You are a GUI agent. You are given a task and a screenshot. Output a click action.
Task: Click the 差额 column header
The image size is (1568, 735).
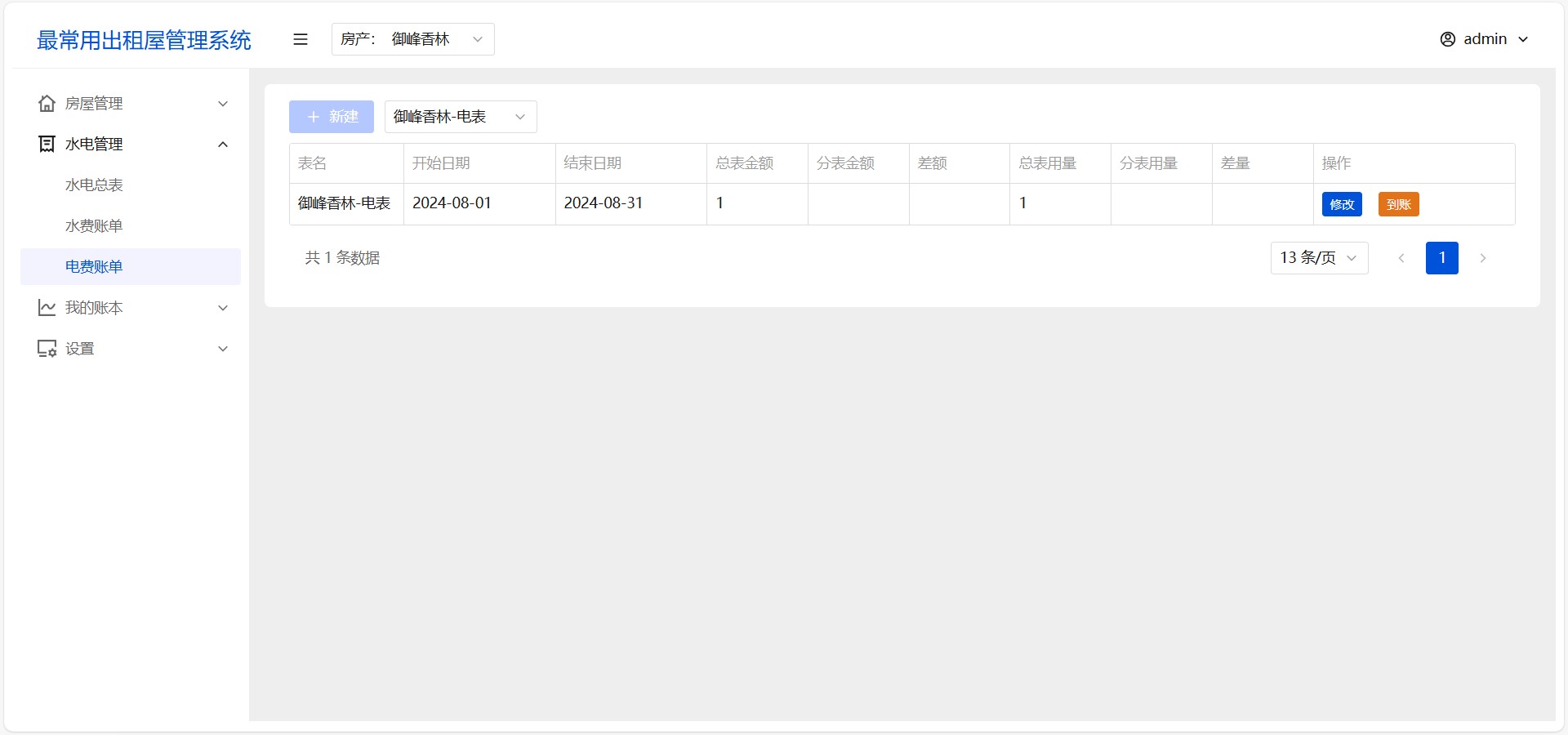tap(960, 163)
